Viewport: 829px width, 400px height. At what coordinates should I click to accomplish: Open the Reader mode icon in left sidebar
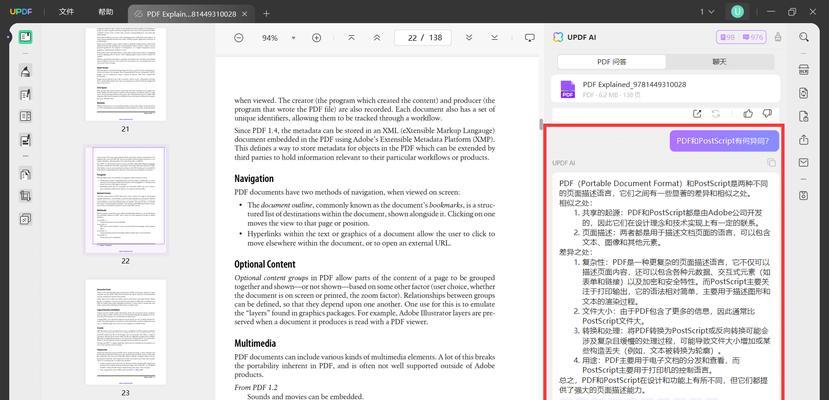25,37
